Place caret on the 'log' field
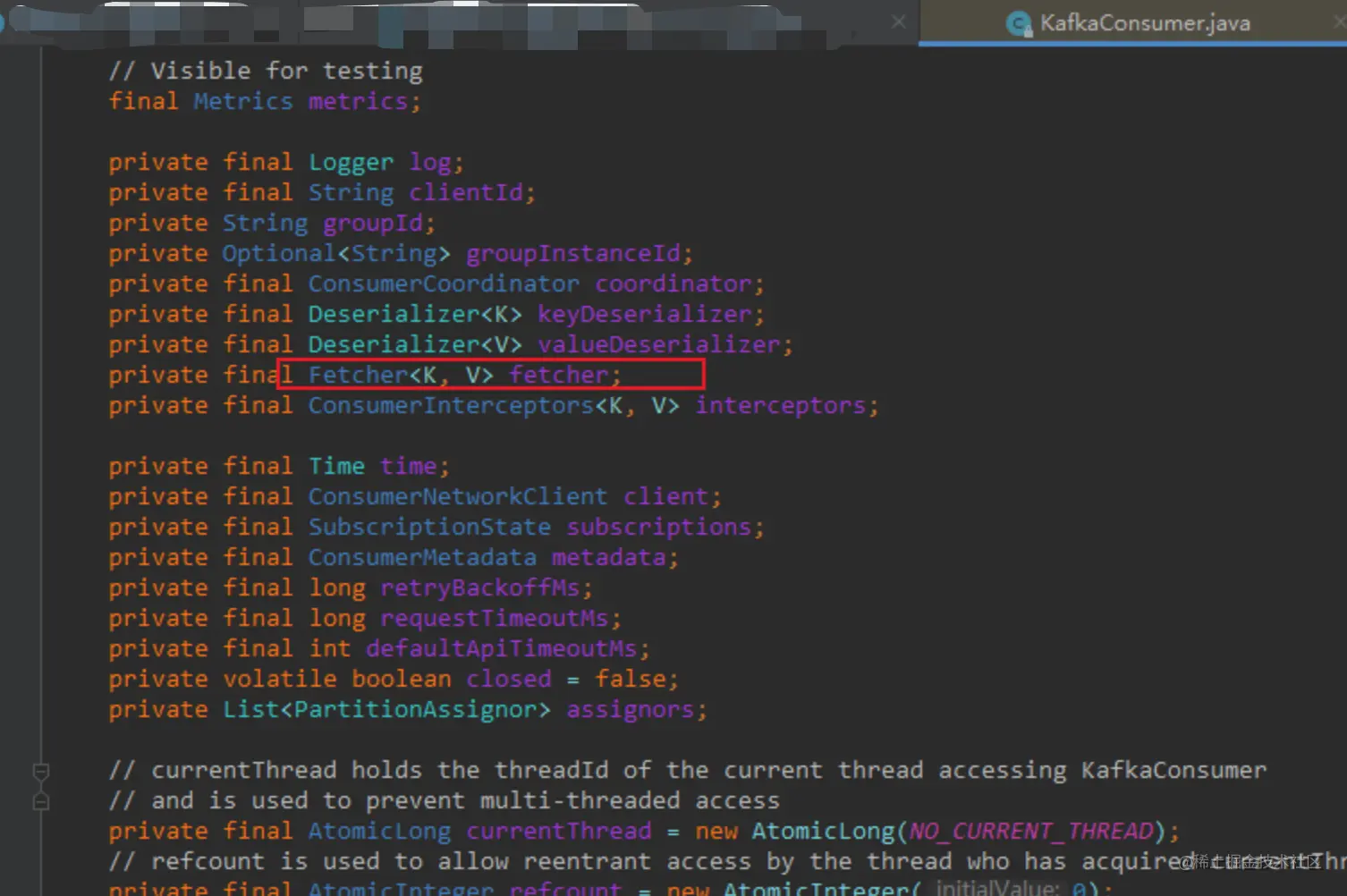This screenshot has height=896, width=1347. pyautogui.click(x=430, y=162)
